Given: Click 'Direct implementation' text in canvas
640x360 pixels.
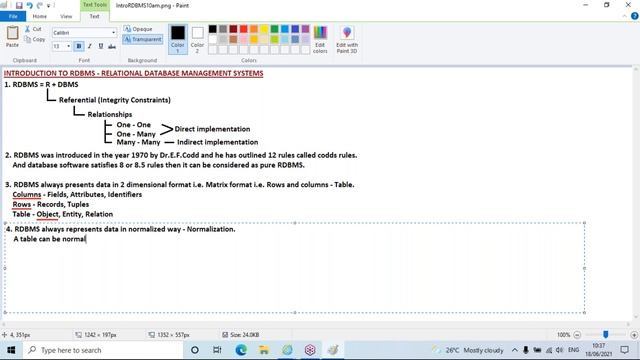Looking at the screenshot, I should click(212, 129).
